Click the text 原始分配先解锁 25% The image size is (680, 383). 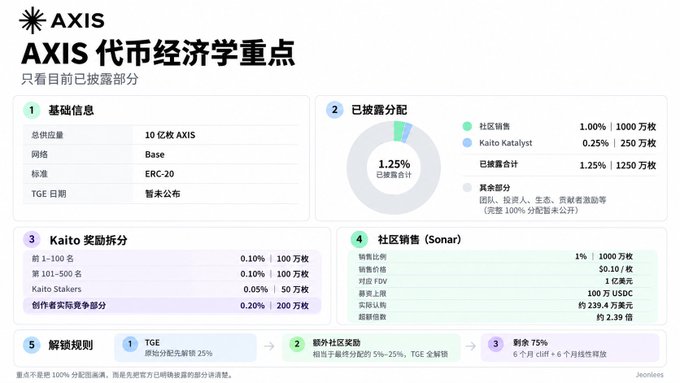tap(179, 354)
